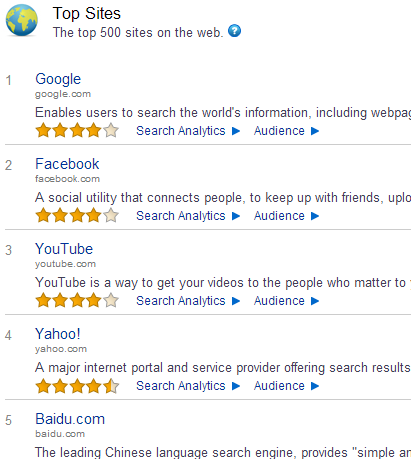This screenshot has width=411, height=459.
Task: Expand Search Analytics arrow for Google
Action: pyautogui.click(x=236, y=131)
